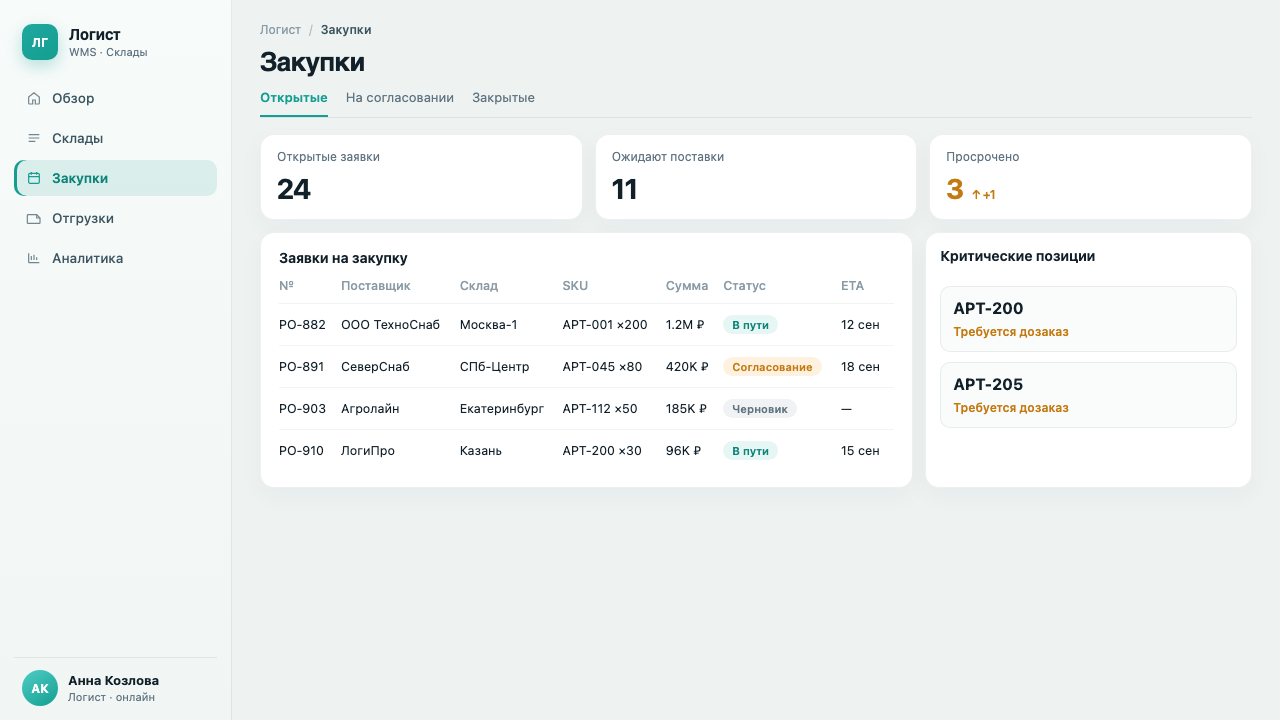The image size is (1280, 720).
Task: Click the ЛГ app logo icon
Action: coord(40,42)
